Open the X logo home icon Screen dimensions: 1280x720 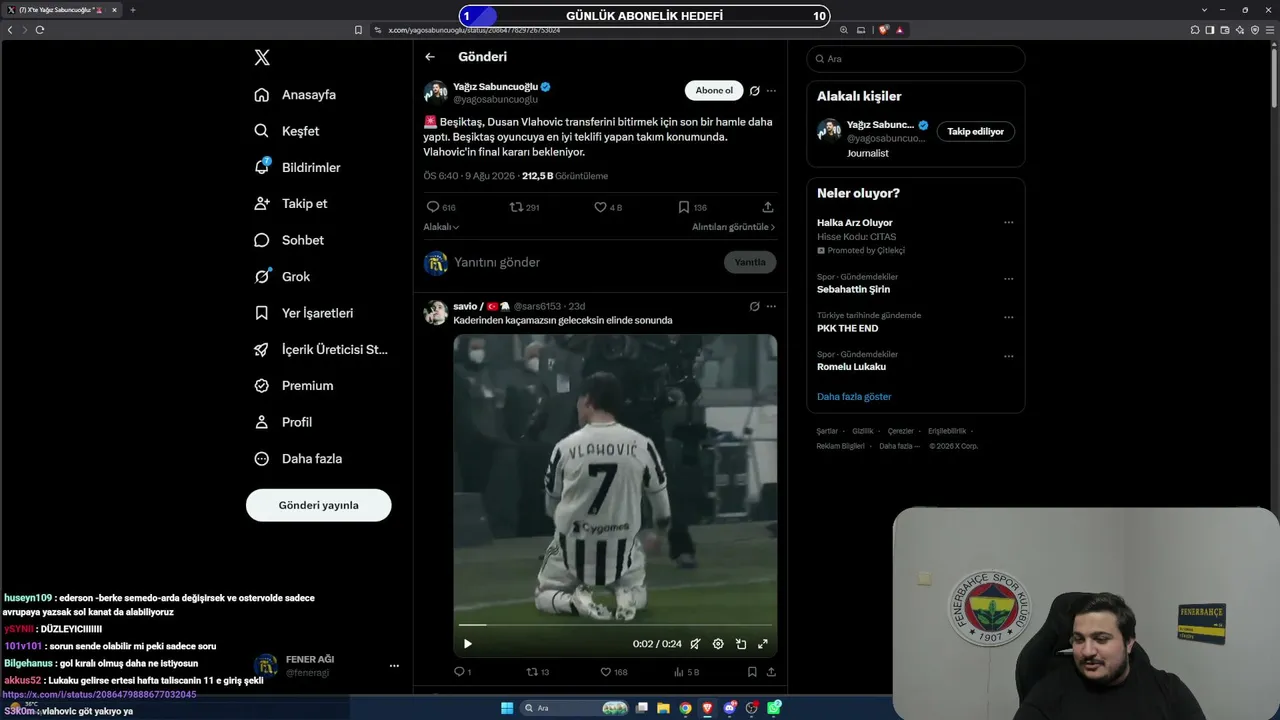pyautogui.click(x=262, y=58)
